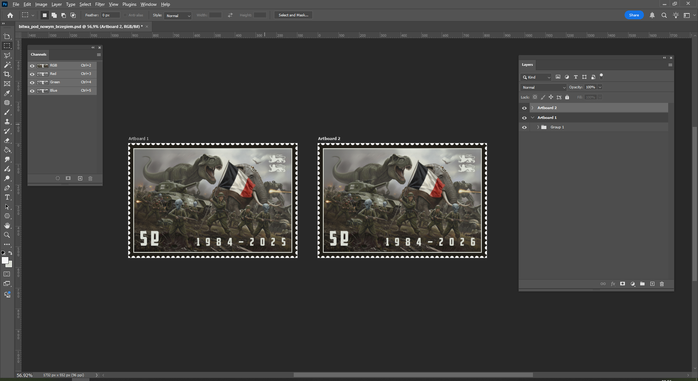Open the Edit Toolbar three-dots button
This screenshot has height=381, width=698.
(x=7, y=244)
